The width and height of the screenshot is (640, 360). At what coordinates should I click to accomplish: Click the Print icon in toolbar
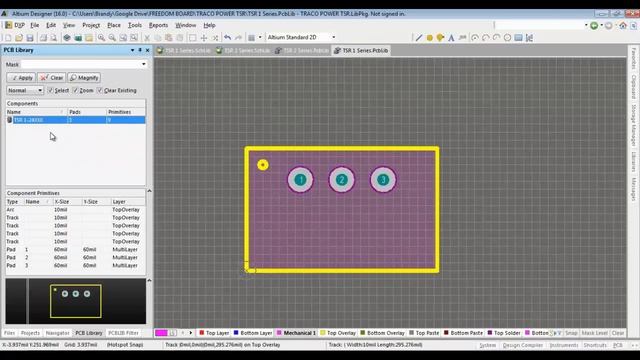pos(43,38)
